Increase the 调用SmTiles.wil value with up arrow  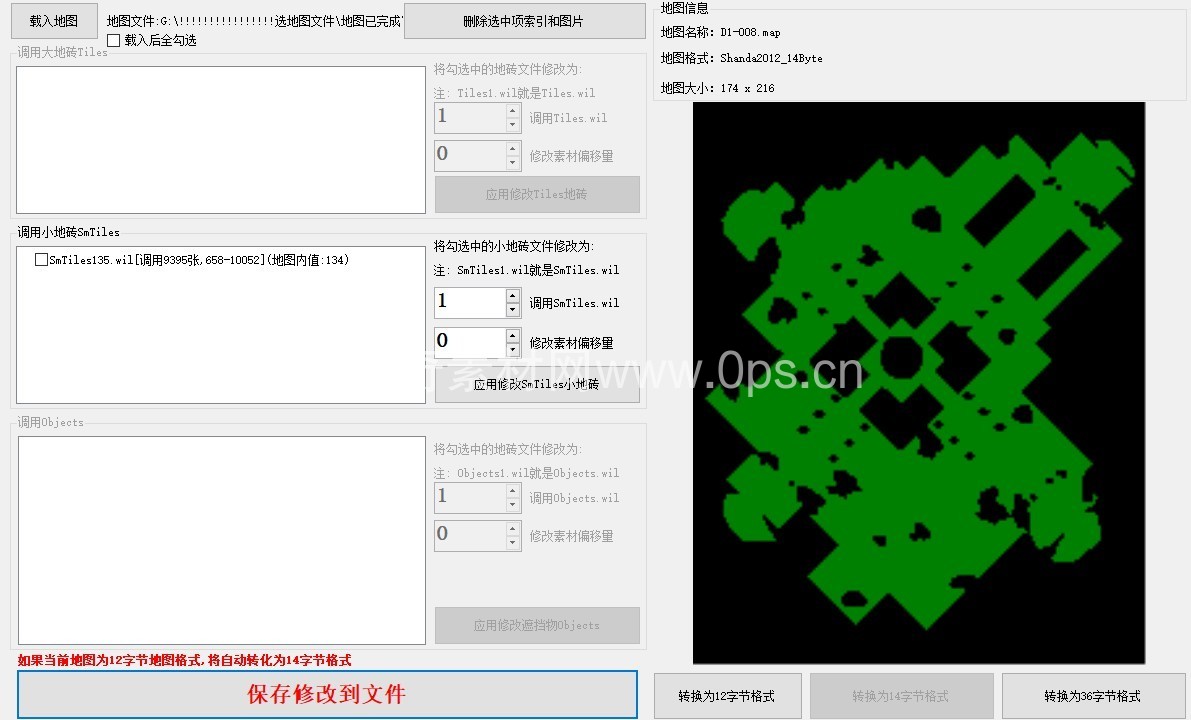(513, 296)
